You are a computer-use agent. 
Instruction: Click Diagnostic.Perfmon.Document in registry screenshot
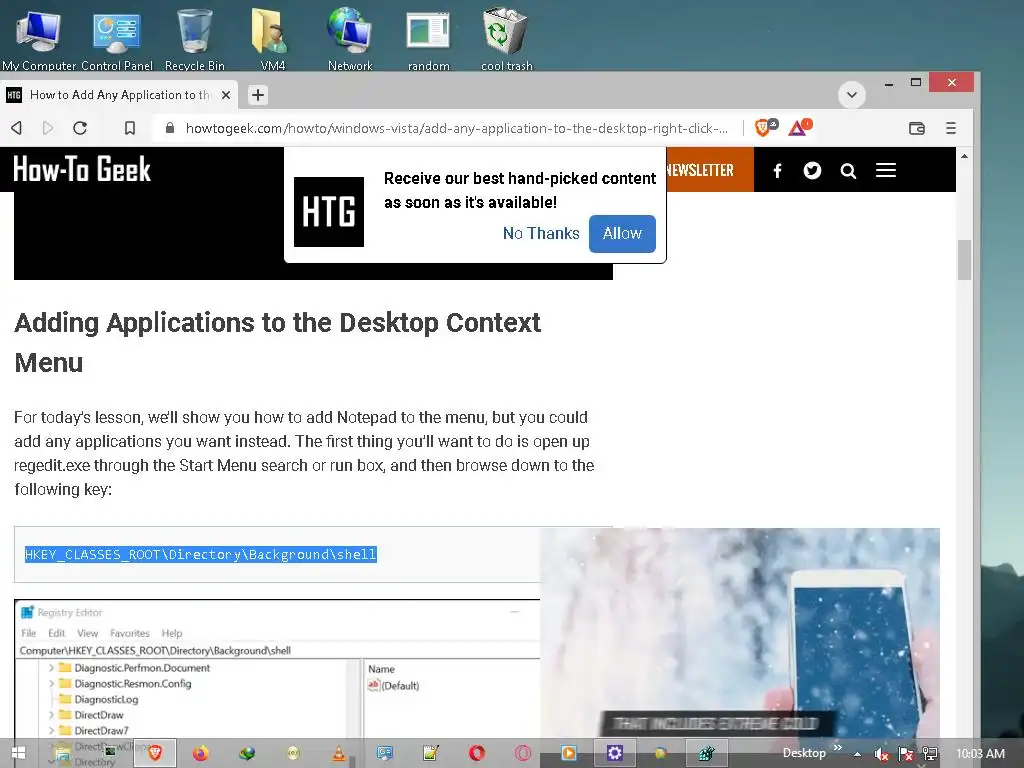tap(142, 667)
